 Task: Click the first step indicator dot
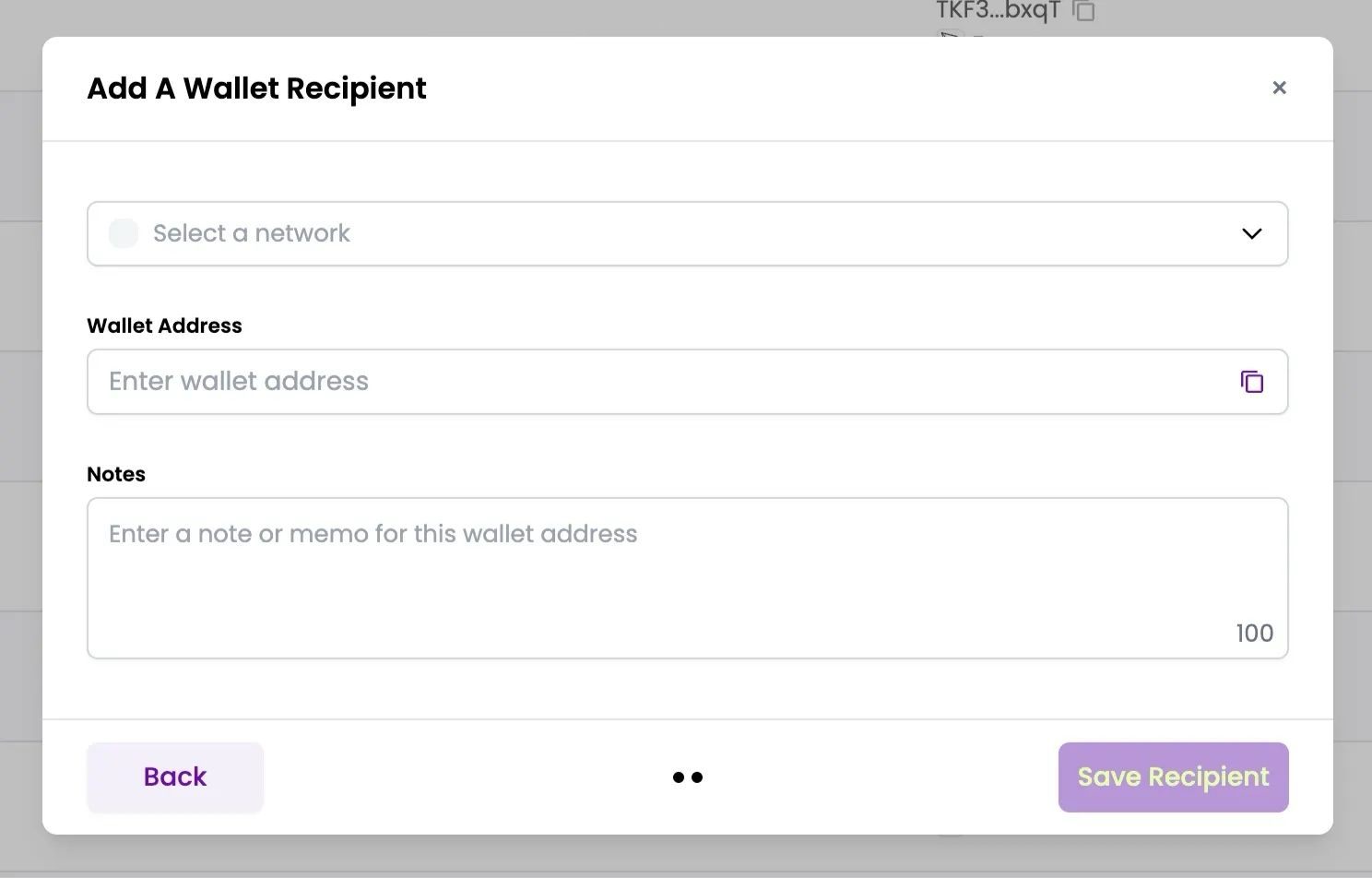679,777
